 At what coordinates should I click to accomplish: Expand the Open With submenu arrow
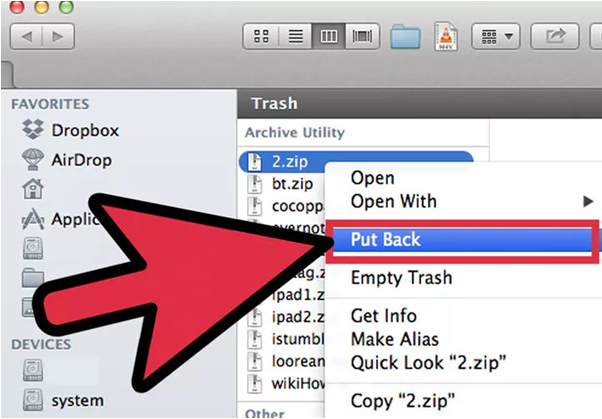(588, 201)
